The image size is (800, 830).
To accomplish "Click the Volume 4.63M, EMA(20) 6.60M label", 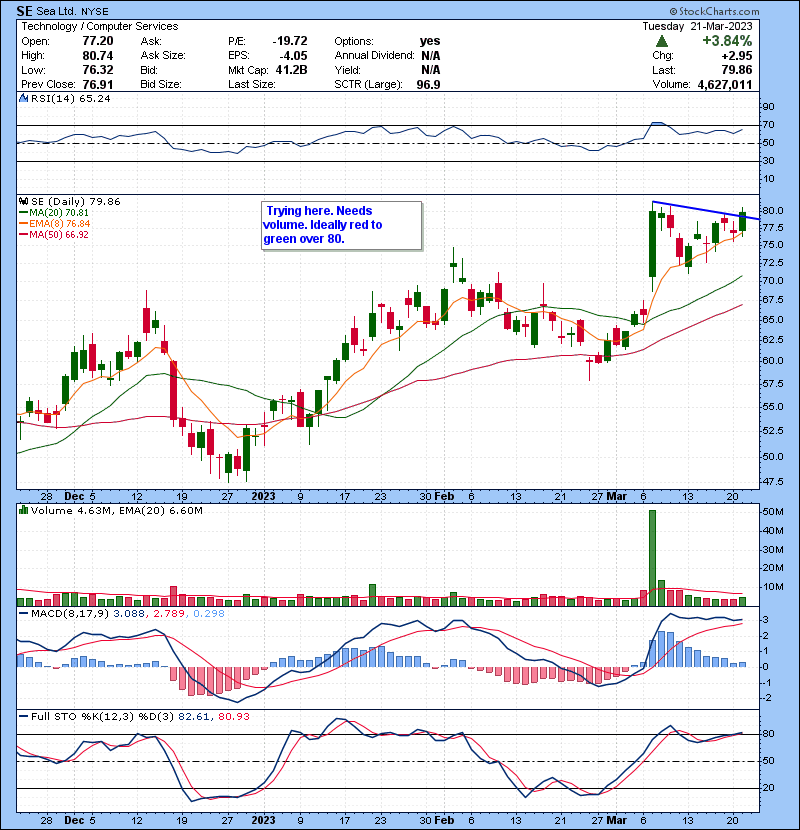I will coord(116,510).
